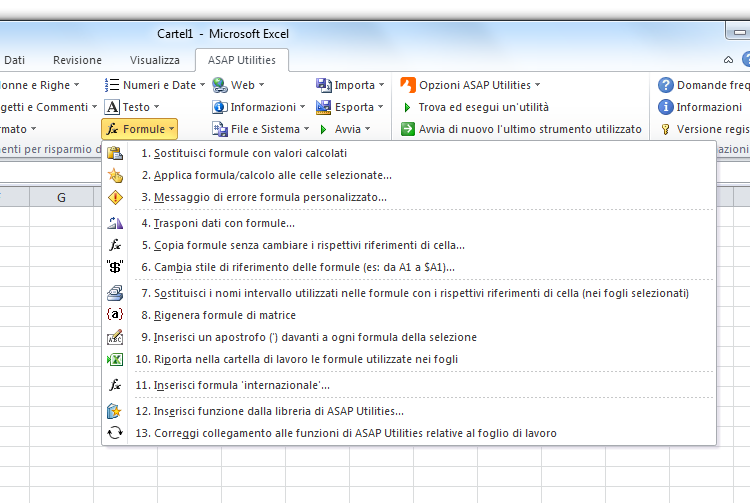Choose Correggi collegamento alle funzioni di ASAP Utilities
The width and height of the screenshot is (750, 503).
pos(409,433)
